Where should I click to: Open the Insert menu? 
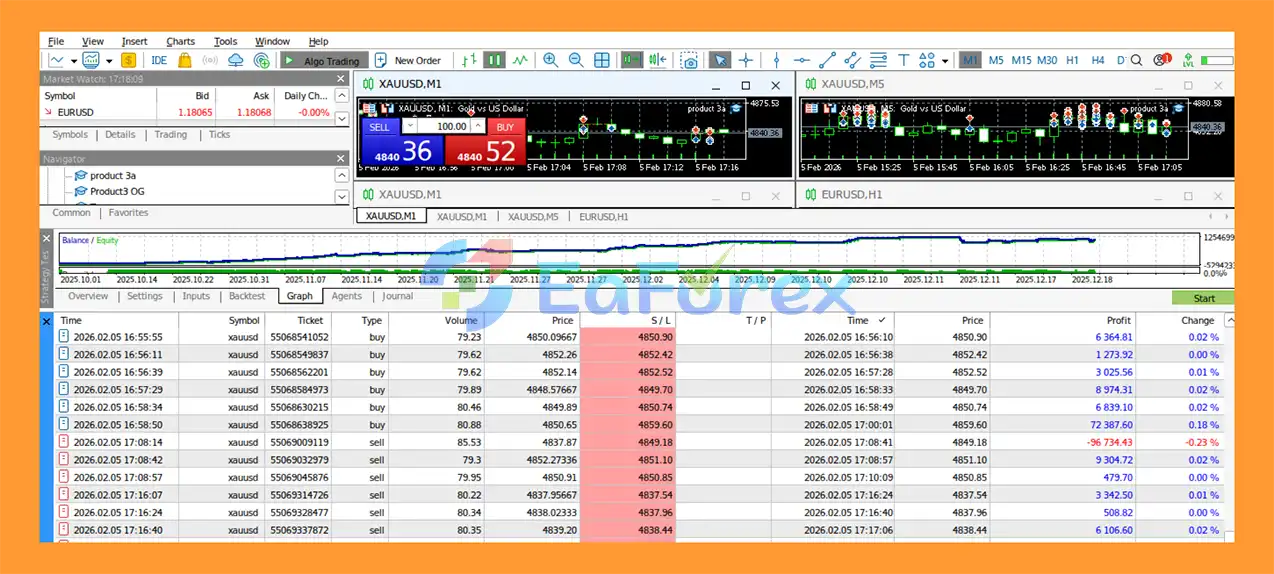[134, 41]
